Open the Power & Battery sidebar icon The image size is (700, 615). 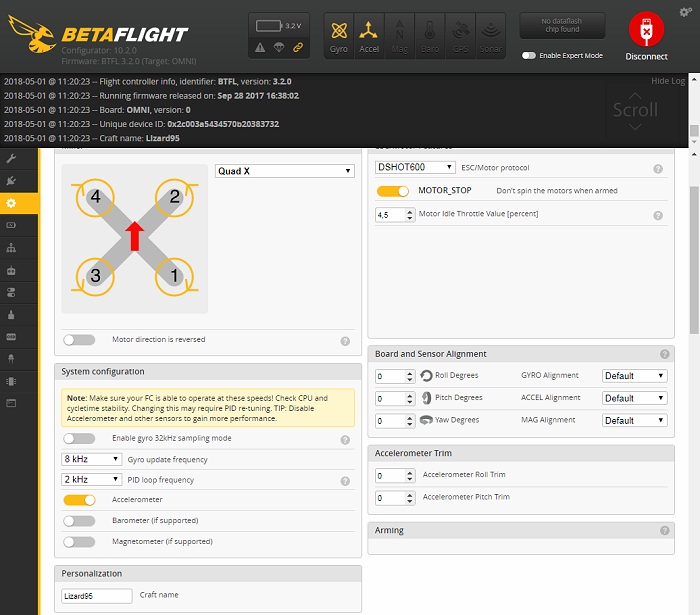(11, 225)
